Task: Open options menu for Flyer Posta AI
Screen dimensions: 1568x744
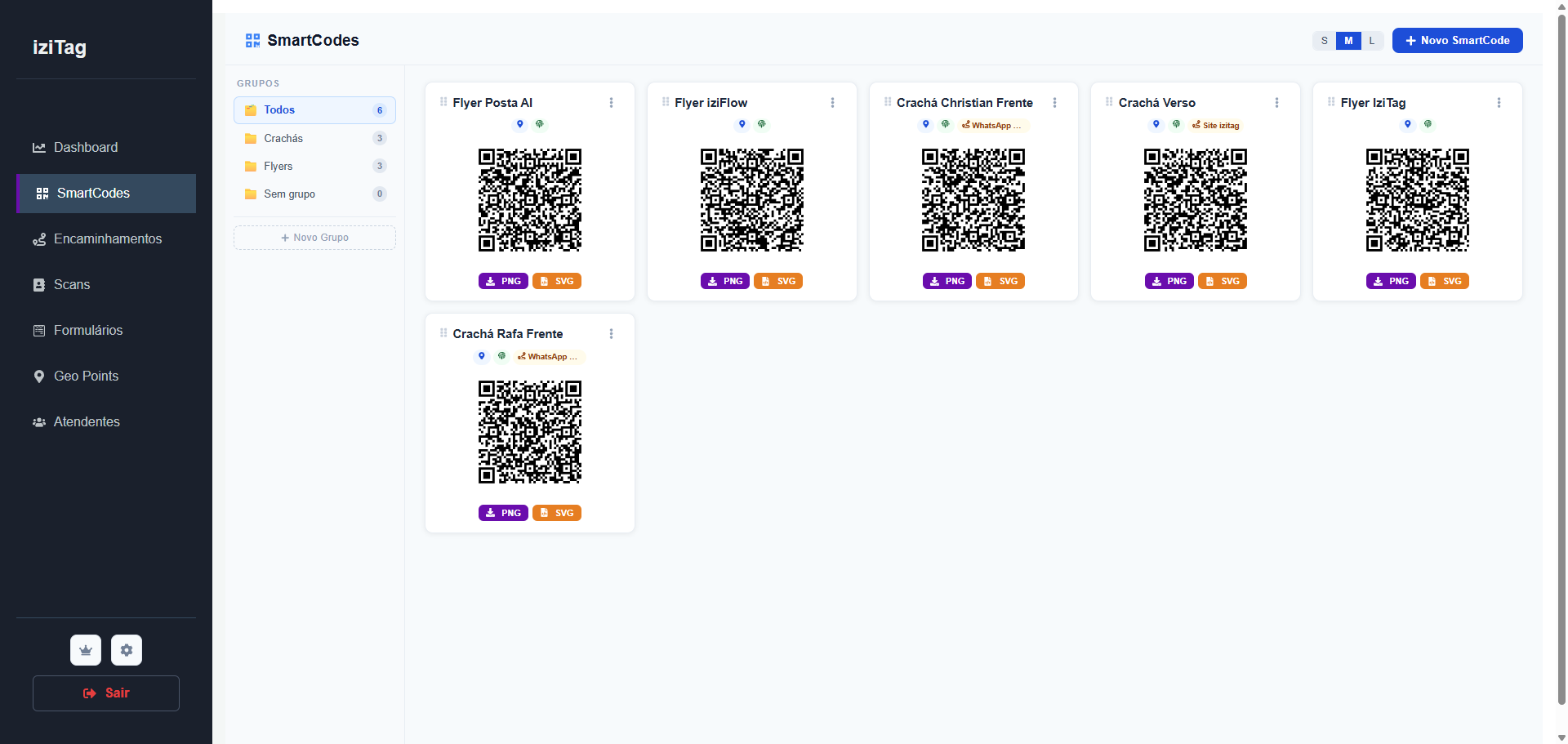Action: 611,103
